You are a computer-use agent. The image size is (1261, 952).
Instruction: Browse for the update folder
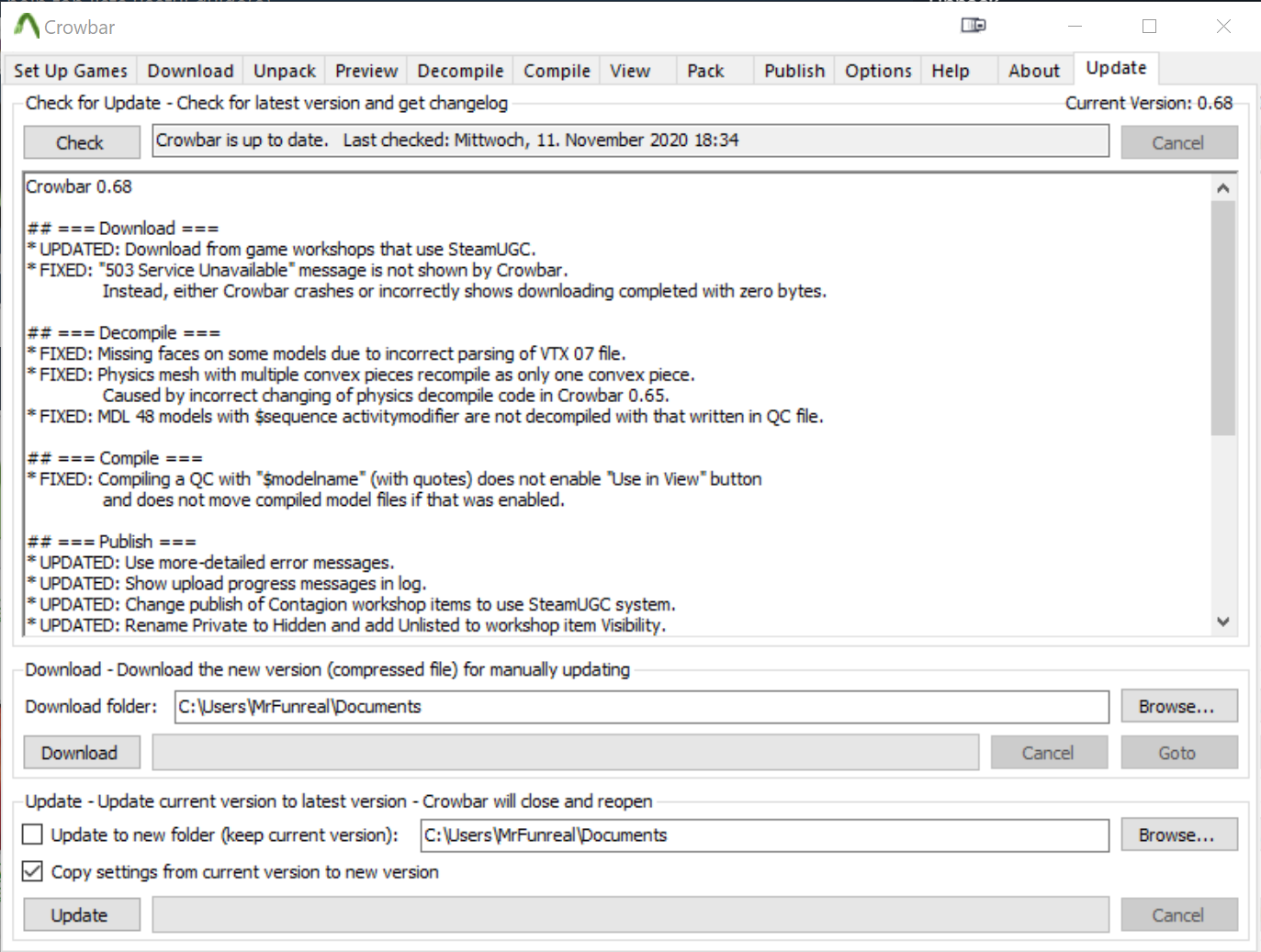click(x=1178, y=835)
